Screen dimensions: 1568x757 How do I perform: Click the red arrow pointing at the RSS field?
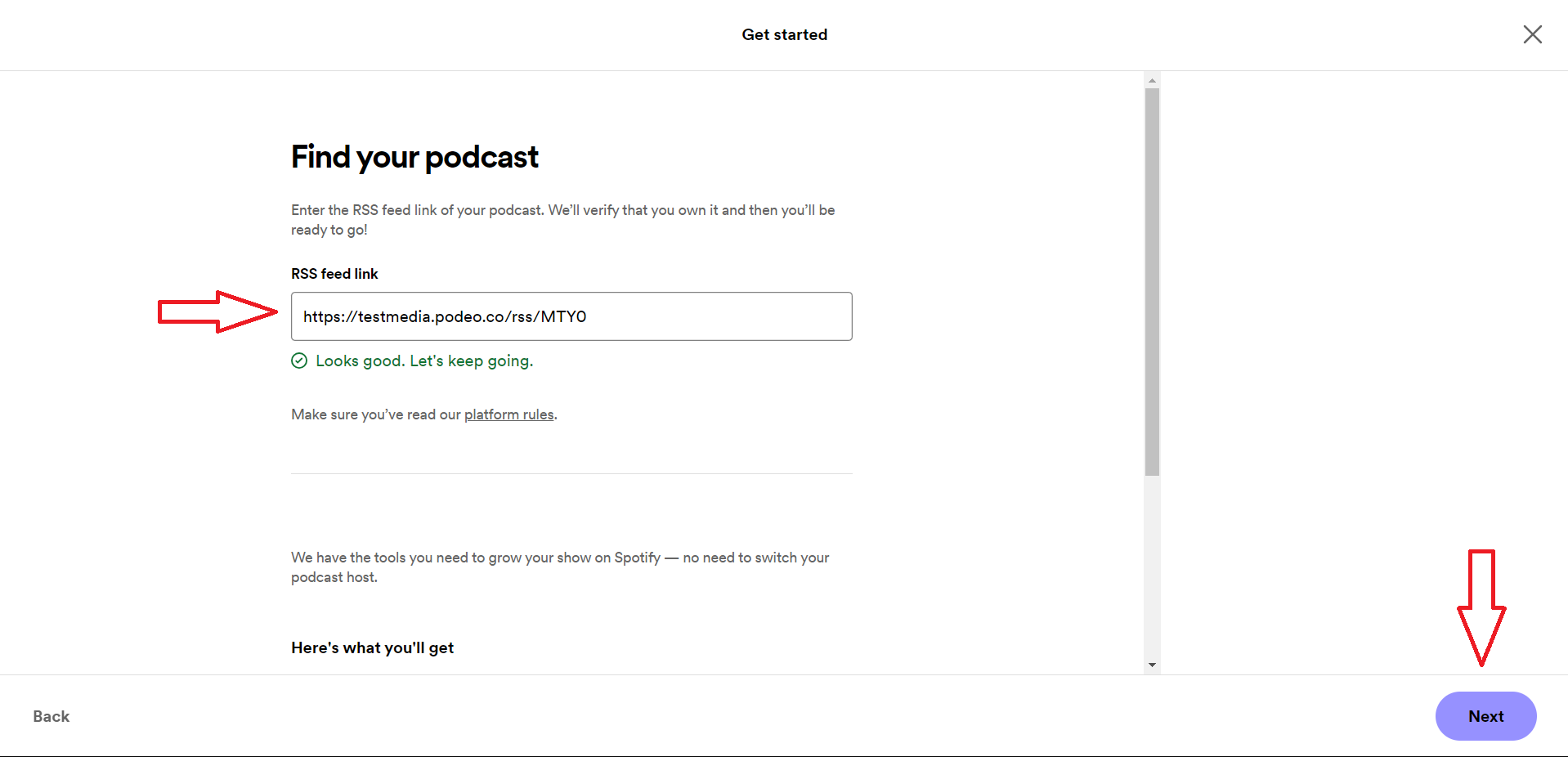tap(217, 311)
